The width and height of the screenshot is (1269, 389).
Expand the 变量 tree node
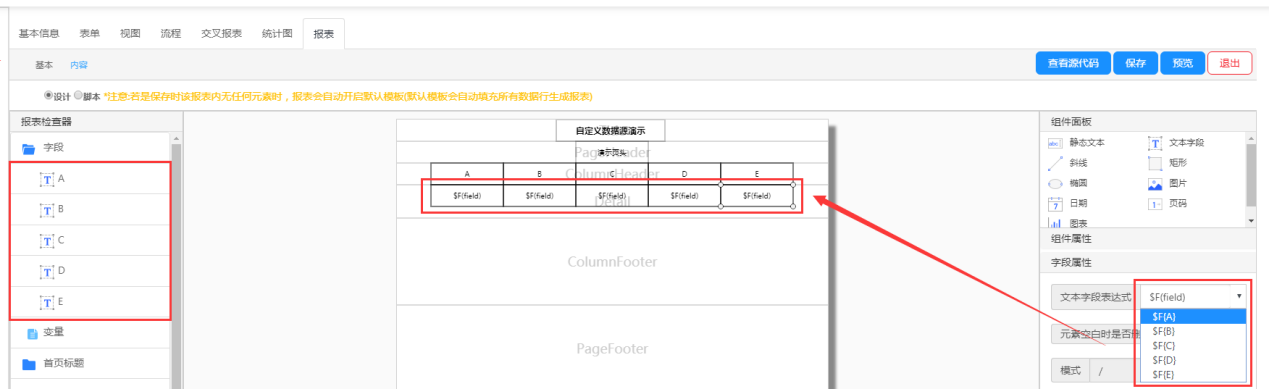click(x=91, y=333)
